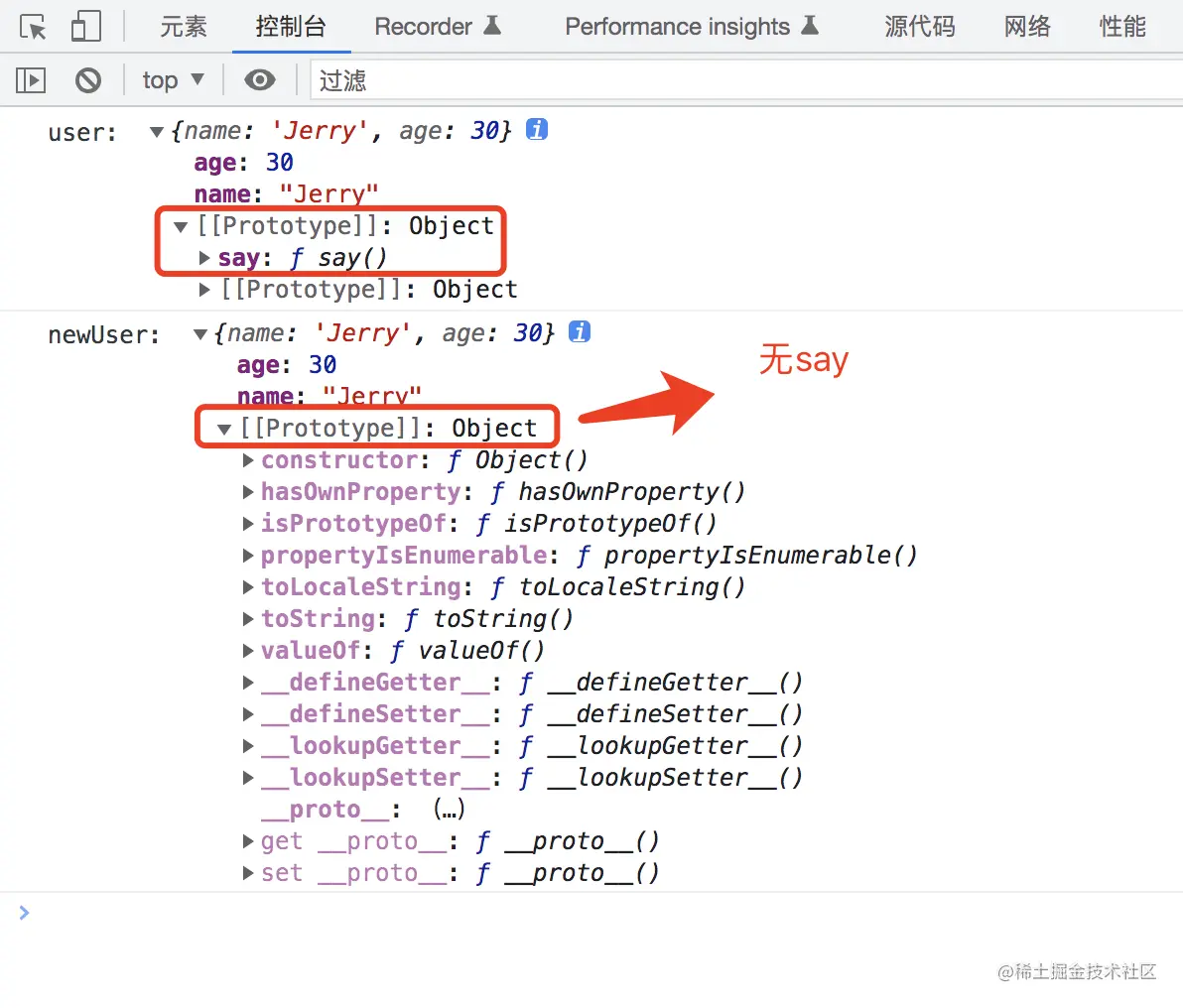
Task: Switch to the 元素 tab
Action: tap(184, 27)
